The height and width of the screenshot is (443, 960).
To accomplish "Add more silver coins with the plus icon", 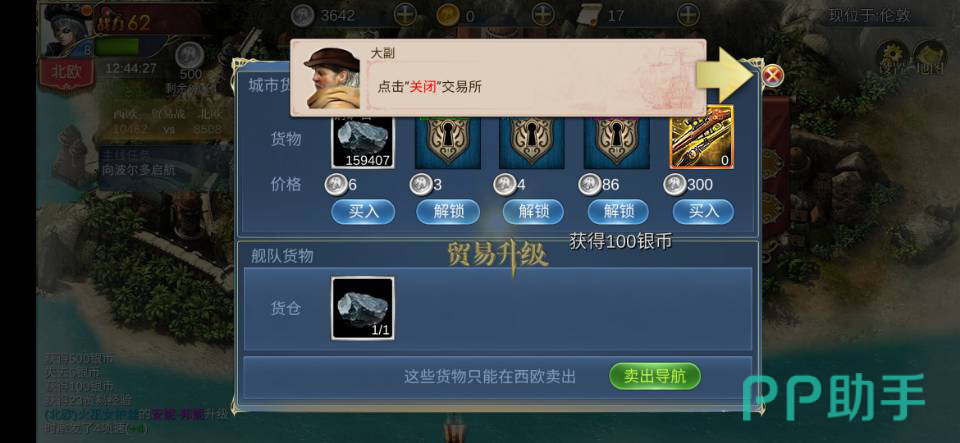I will point(405,14).
